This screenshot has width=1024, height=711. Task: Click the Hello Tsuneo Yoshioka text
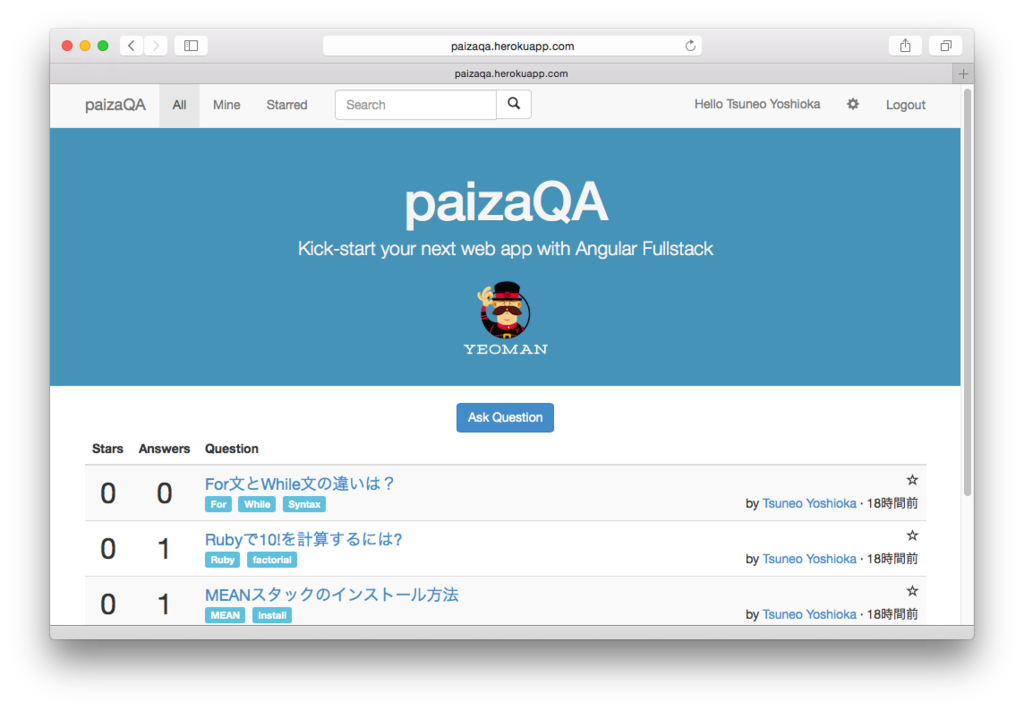[x=757, y=104]
